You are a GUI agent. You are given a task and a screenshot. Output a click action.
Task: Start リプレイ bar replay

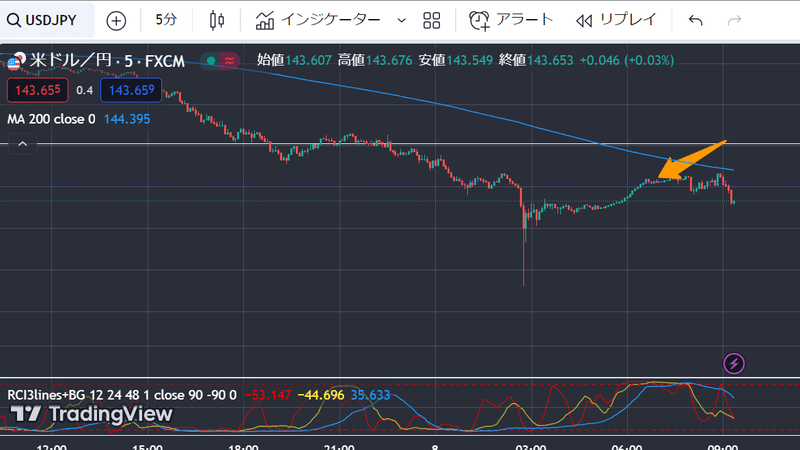[616, 20]
